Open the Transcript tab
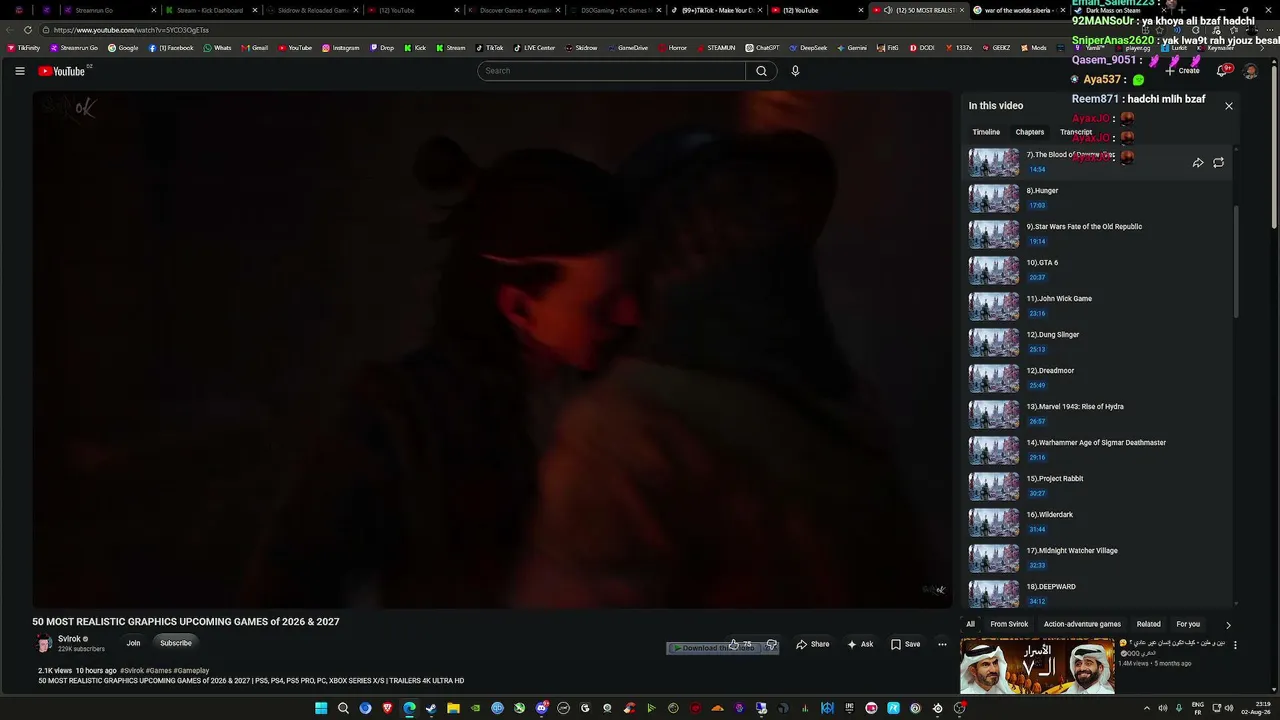 tap(1076, 132)
